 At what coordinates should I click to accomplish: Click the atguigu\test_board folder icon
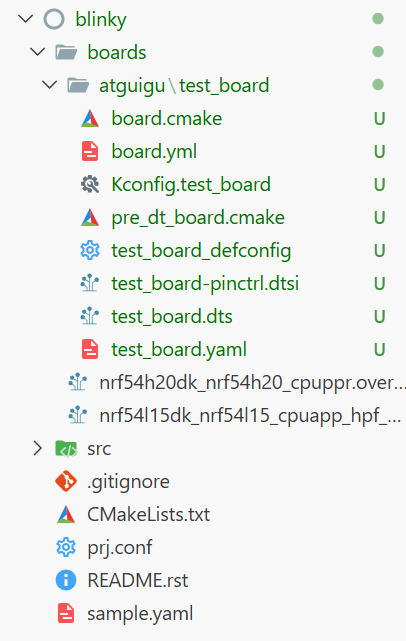[x=78, y=85]
